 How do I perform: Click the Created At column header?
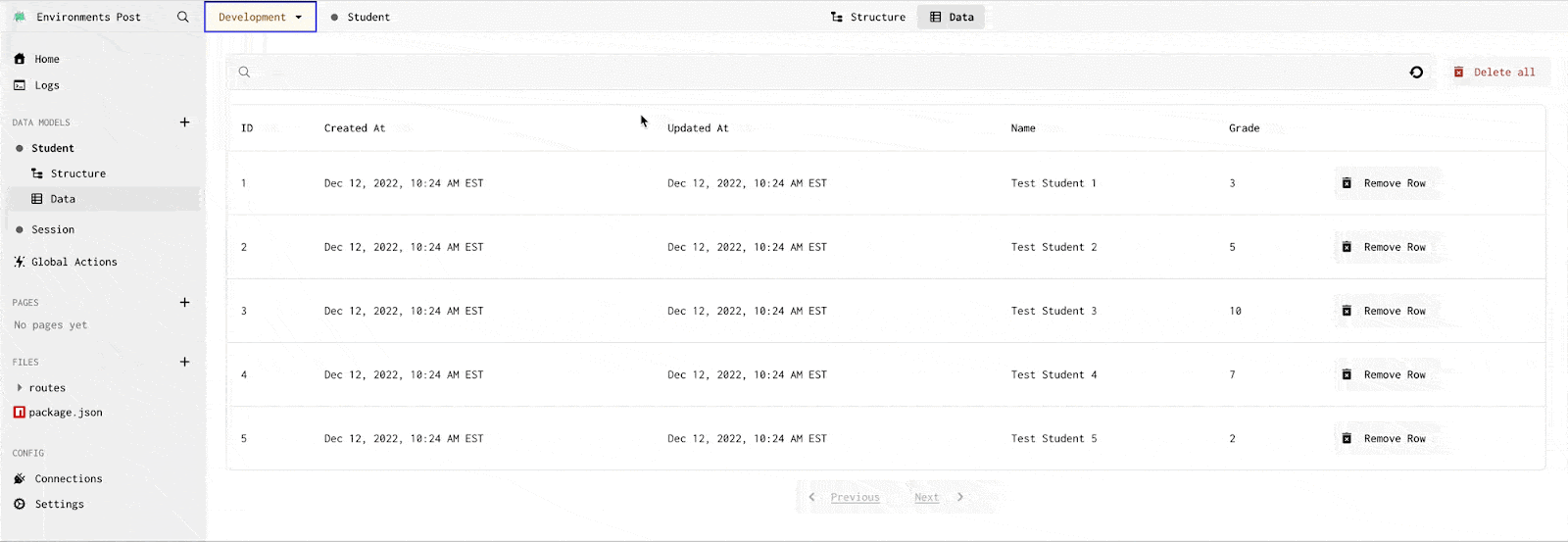coord(355,128)
